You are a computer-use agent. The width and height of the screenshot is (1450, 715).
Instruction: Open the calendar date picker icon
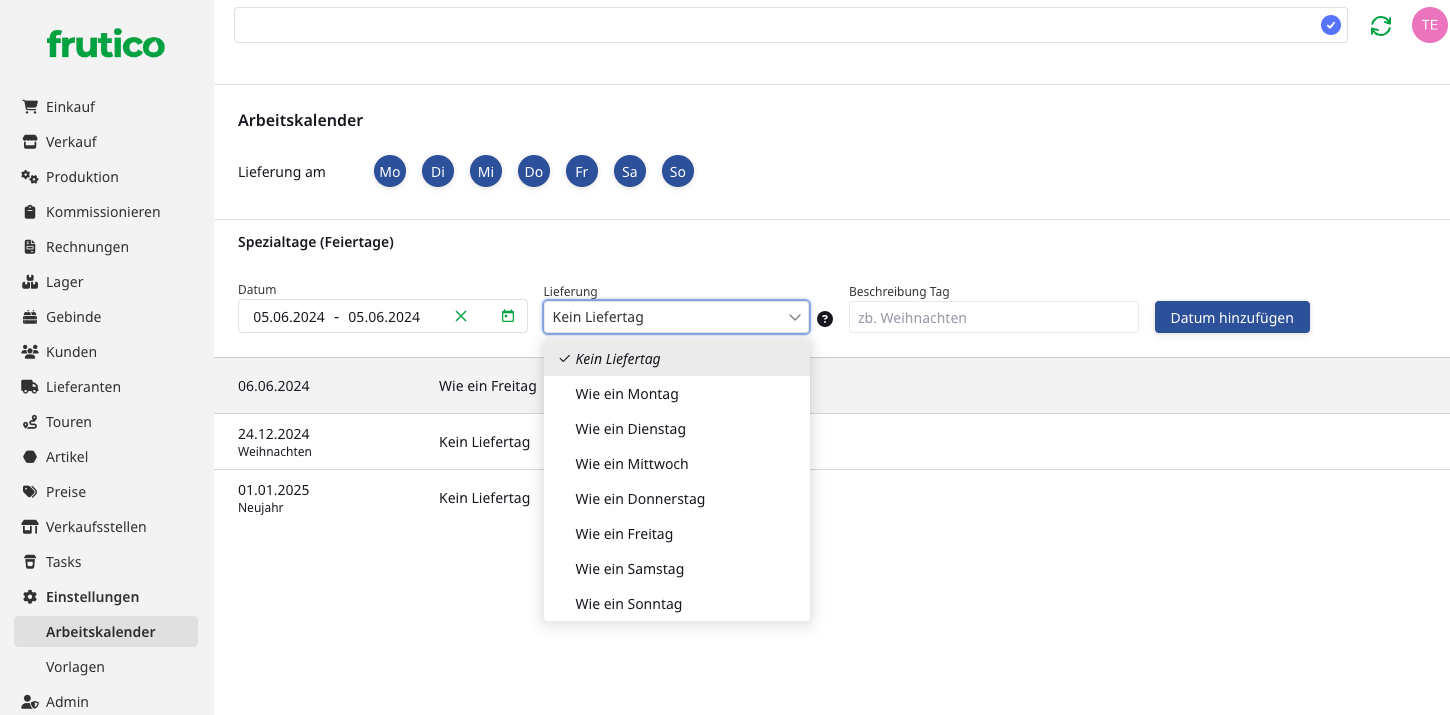pyautogui.click(x=508, y=317)
